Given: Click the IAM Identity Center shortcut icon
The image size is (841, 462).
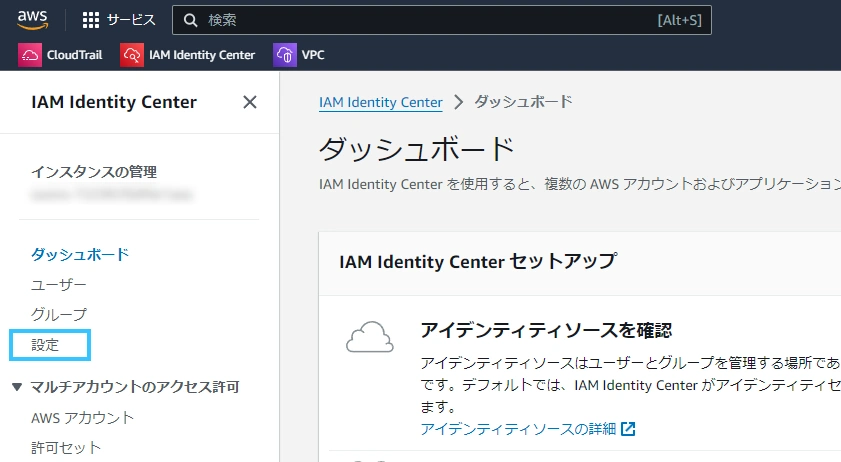Looking at the screenshot, I should point(131,55).
